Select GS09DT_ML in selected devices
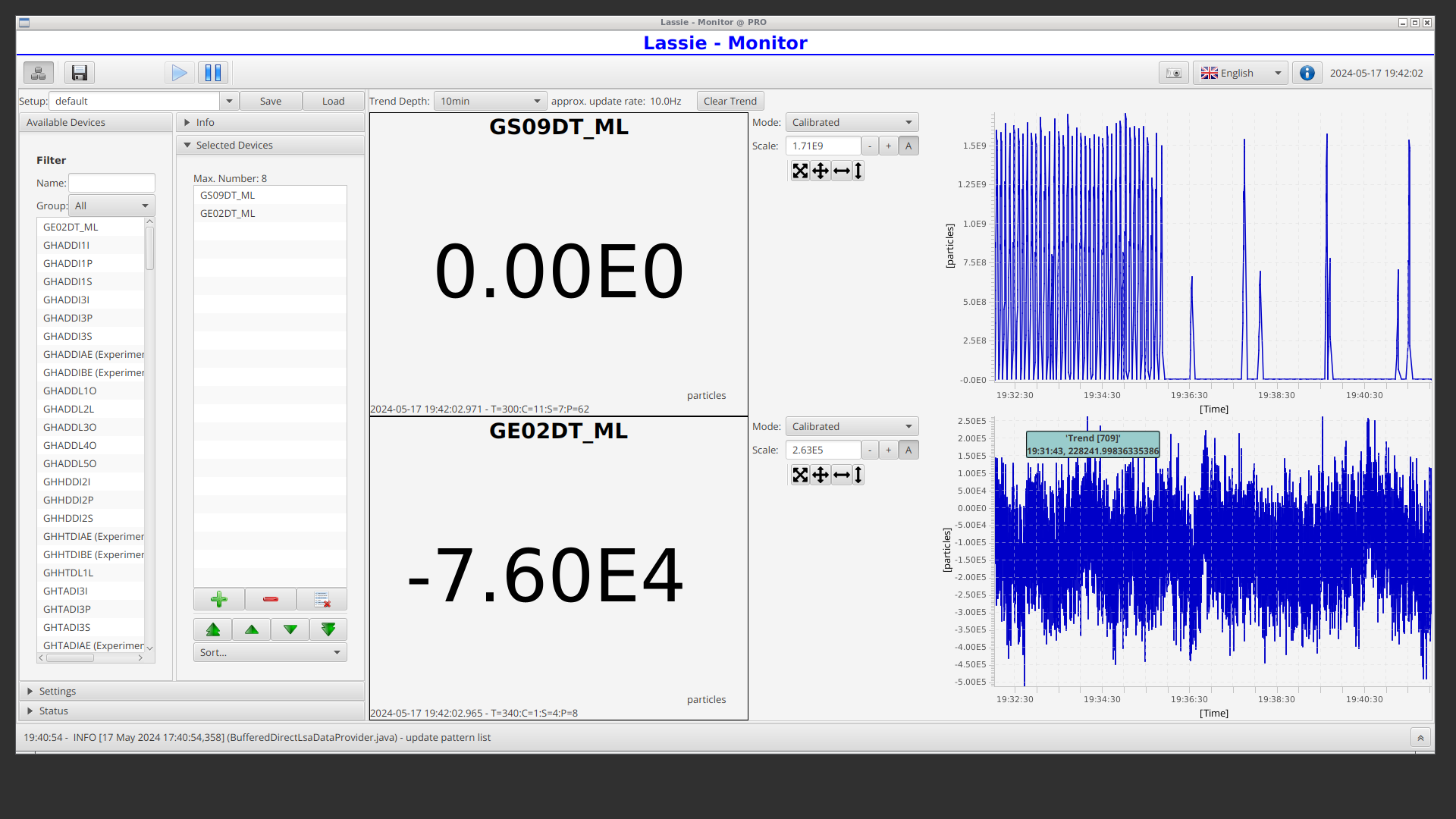This screenshot has height=819, width=1456. (270, 195)
